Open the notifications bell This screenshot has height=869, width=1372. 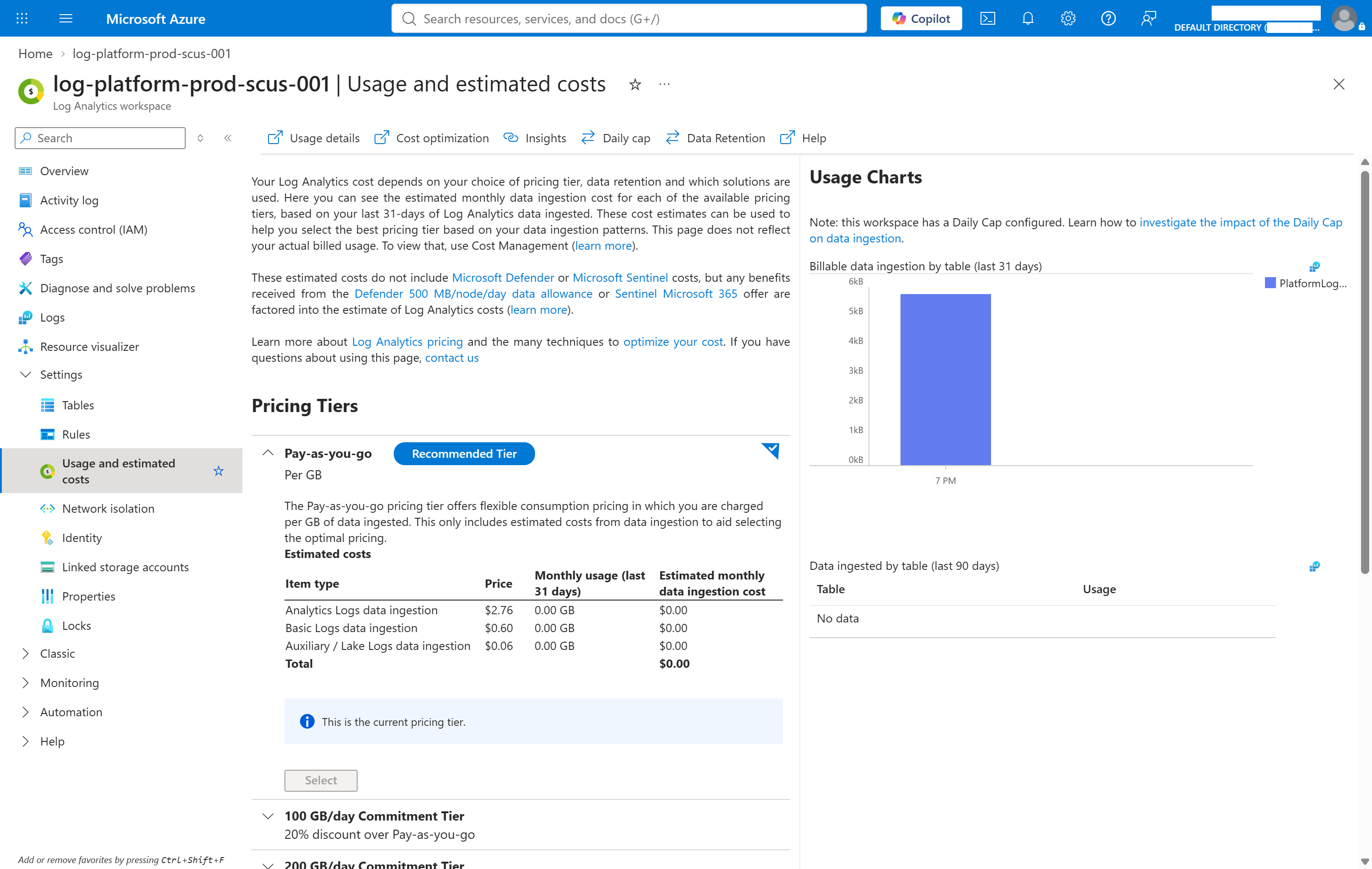(1027, 18)
